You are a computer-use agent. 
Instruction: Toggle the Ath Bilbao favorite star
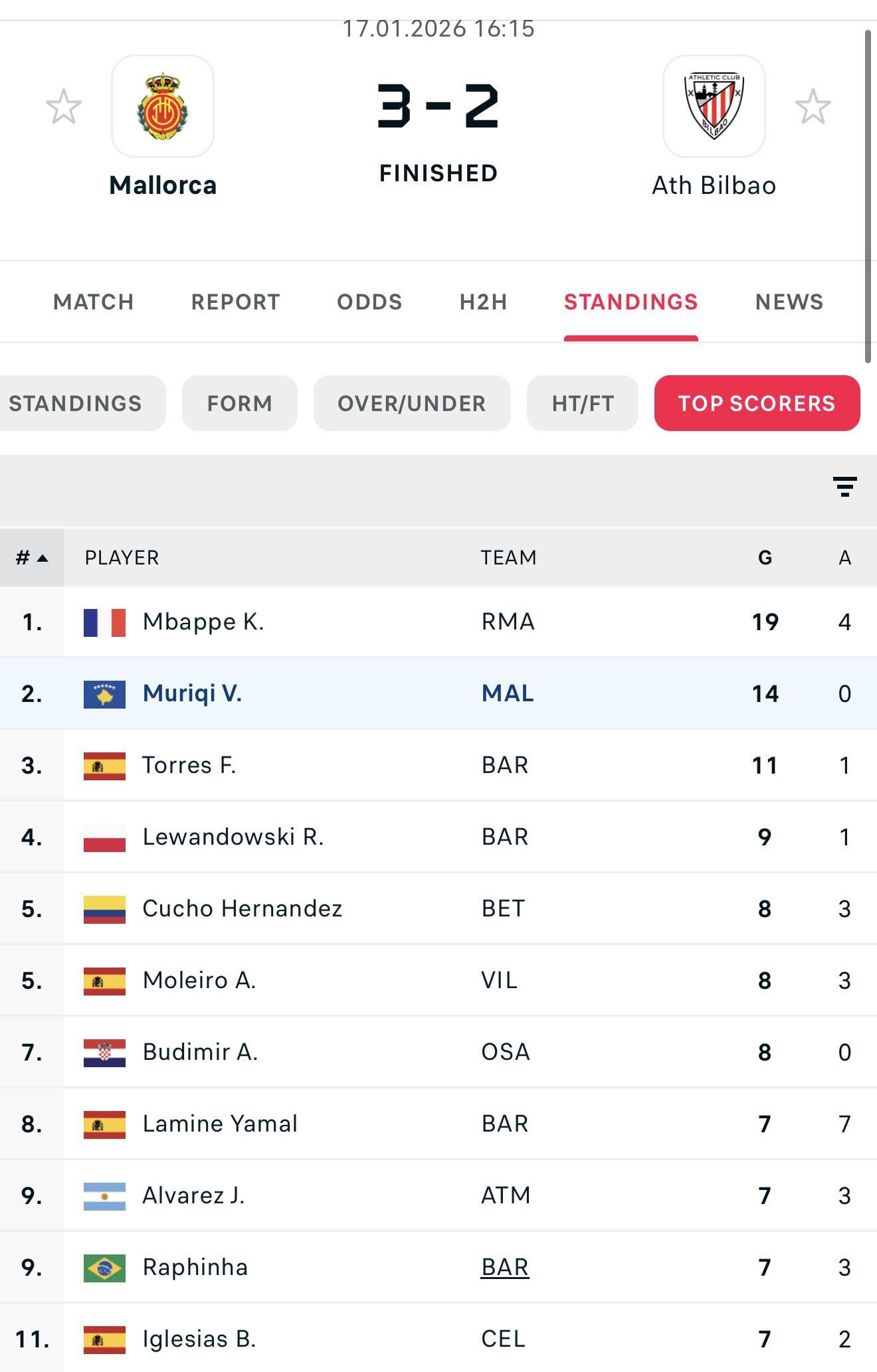point(813,107)
